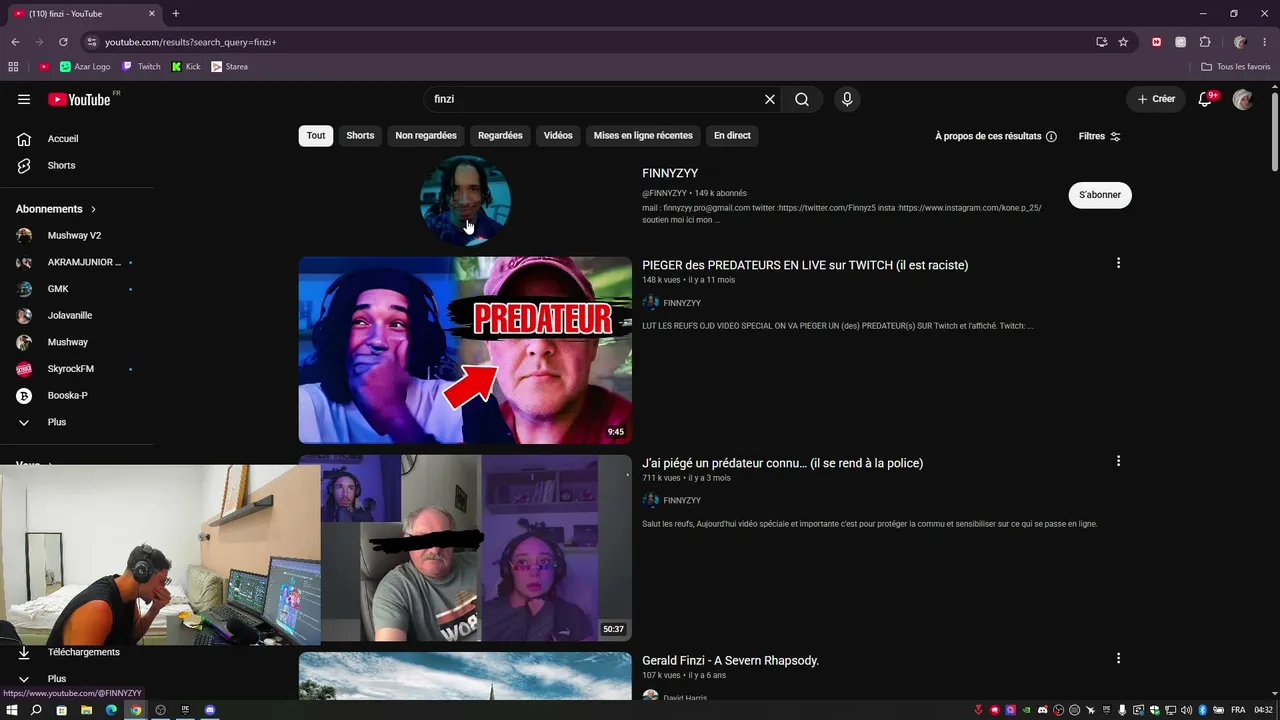Screen dimensions: 1280x720
Task: Go to the YouTube home logo
Action: pyautogui.click(x=79, y=99)
